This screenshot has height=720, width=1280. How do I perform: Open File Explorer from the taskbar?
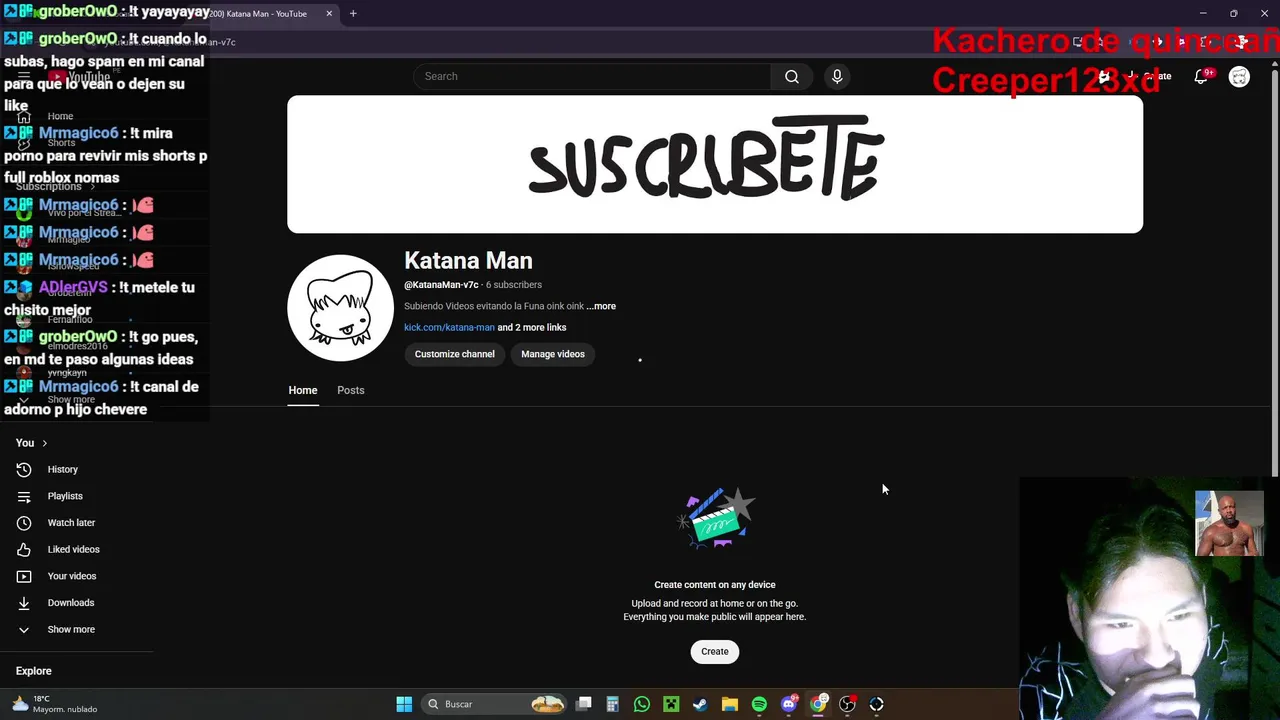tap(729, 704)
